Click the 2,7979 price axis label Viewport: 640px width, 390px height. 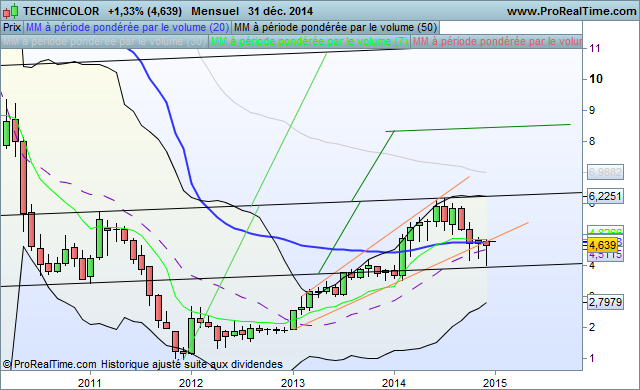tap(605, 302)
